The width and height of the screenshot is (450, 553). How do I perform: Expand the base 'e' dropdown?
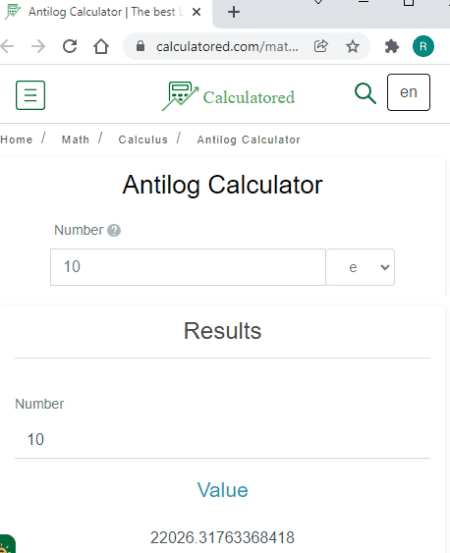[360, 267]
